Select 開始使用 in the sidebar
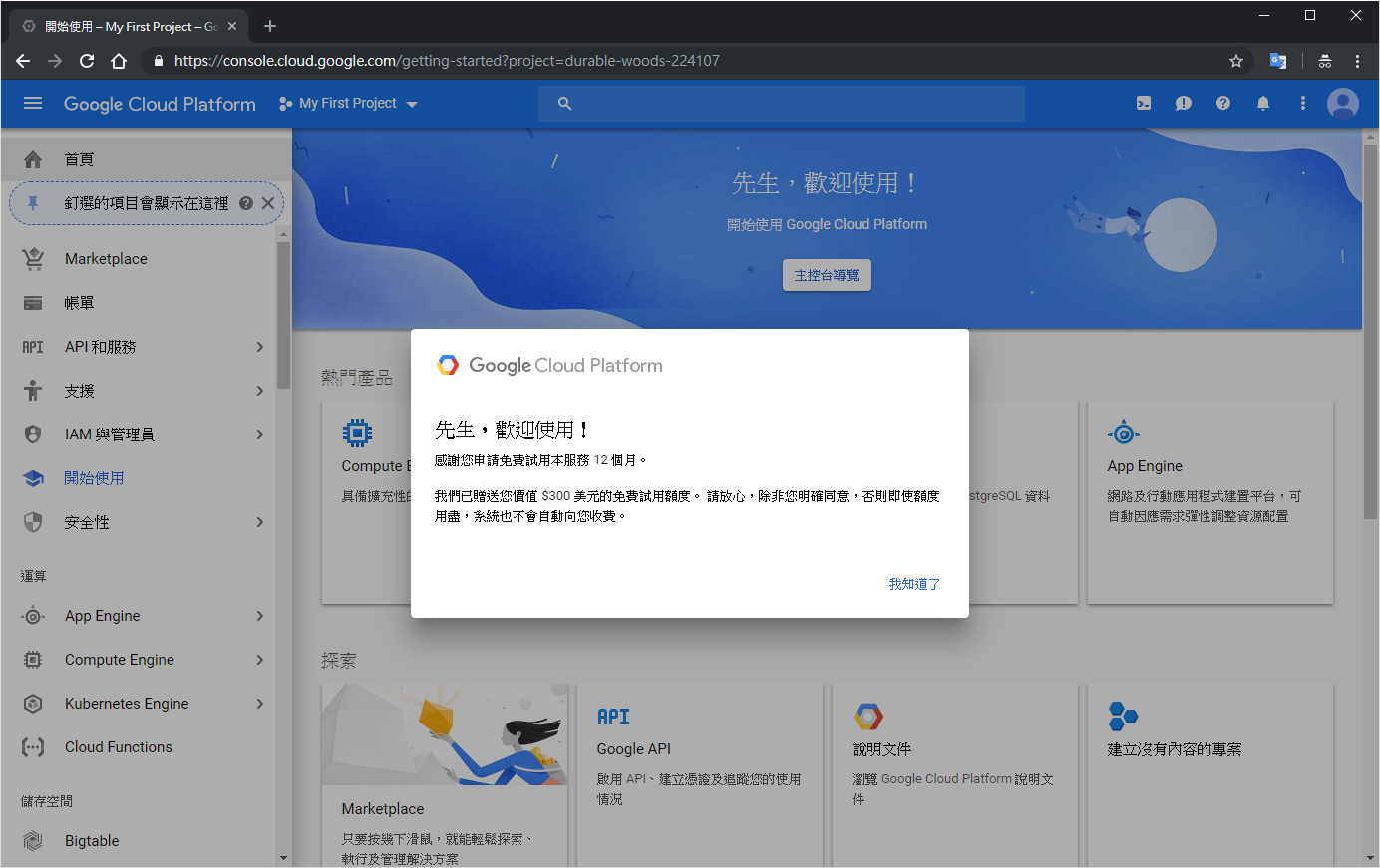 tap(138, 478)
